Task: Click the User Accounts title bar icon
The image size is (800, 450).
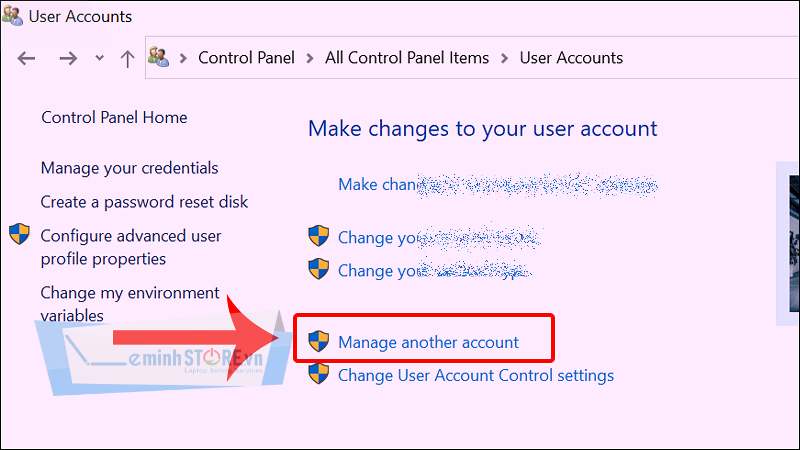Action: [12, 15]
